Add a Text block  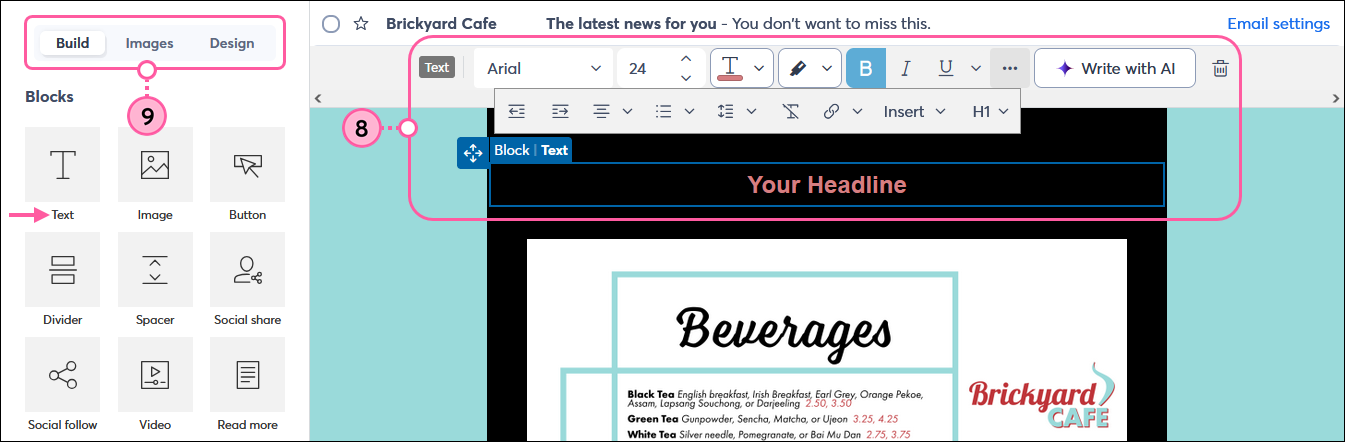63,165
